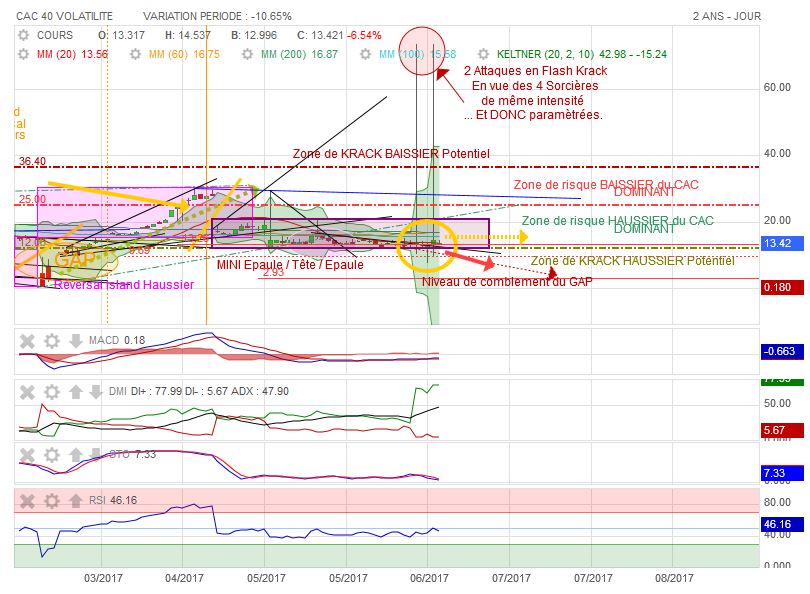Configure the STO indicator via gear
Image resolution: width=810 pixels, height=594 pixels.
[x=52, y=455]
